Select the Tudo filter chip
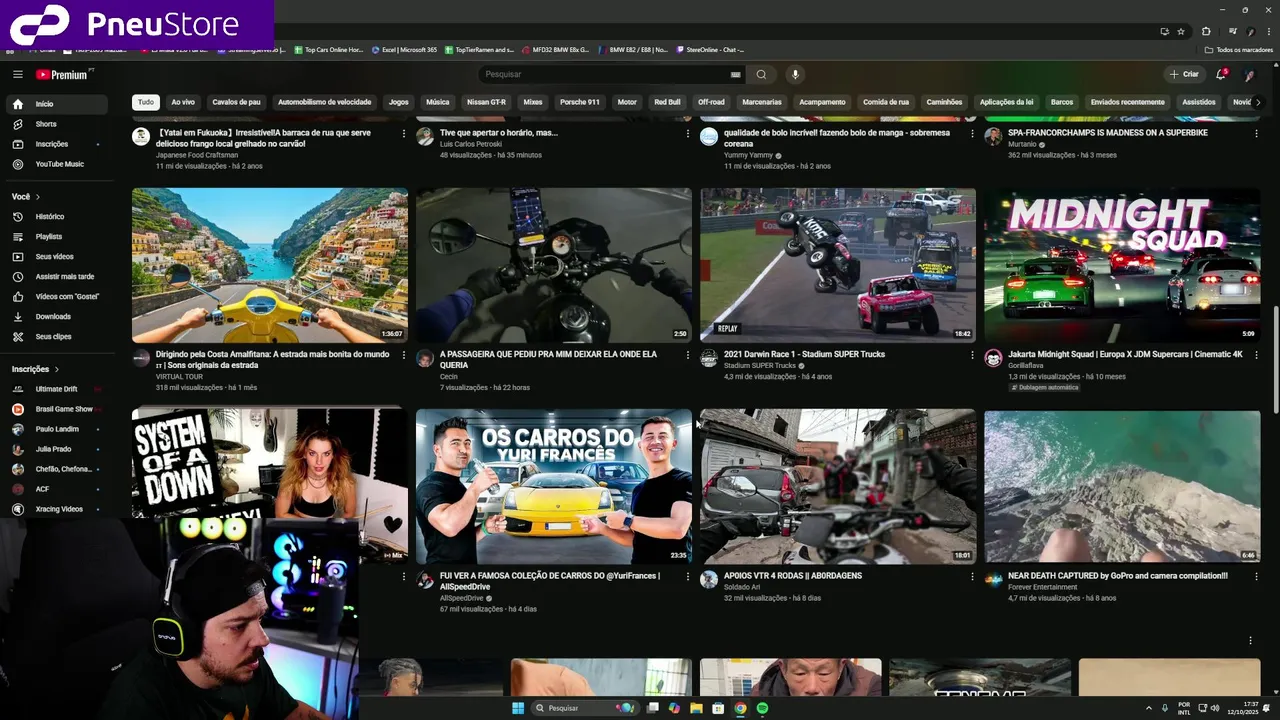This screenshot has width=1280, height=720. (x=146, y=102)
